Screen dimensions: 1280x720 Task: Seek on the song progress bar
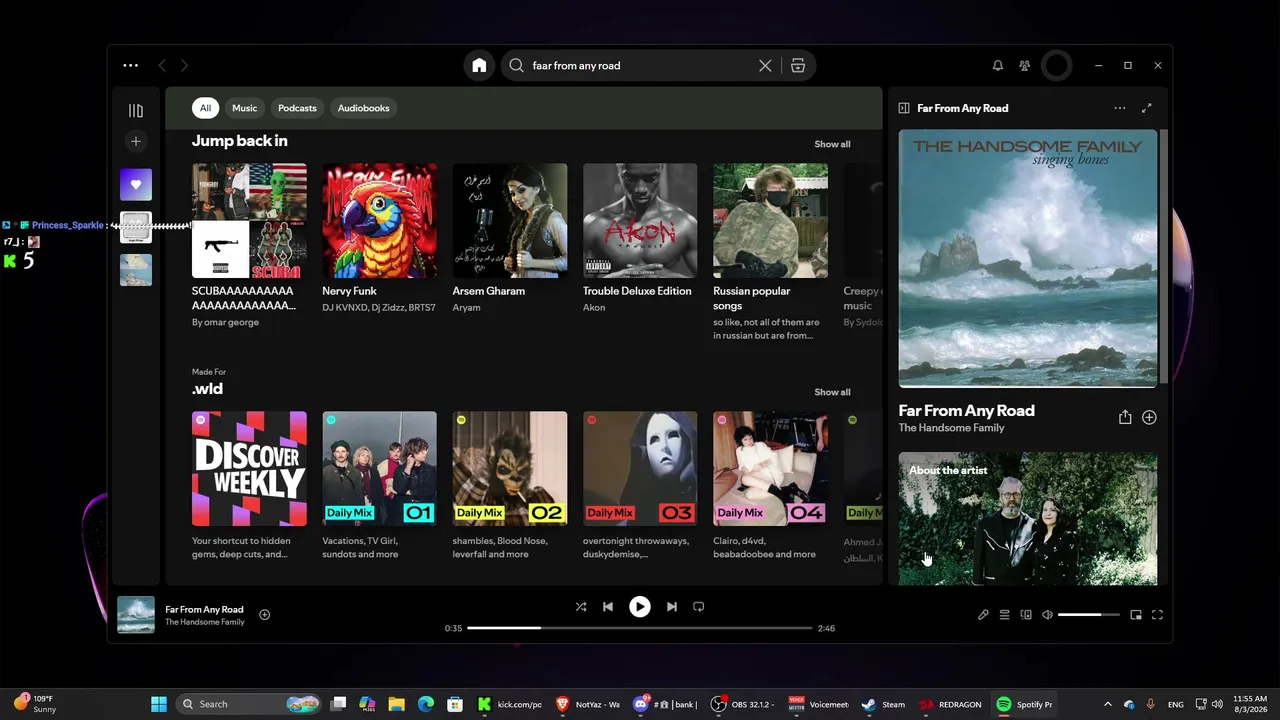coord(640,628)
